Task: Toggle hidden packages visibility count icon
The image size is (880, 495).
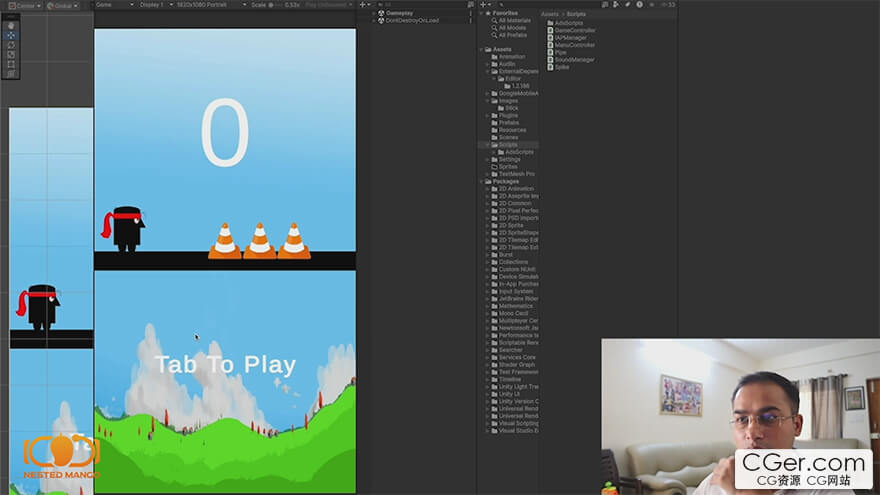Action: [x=666, y=5]
